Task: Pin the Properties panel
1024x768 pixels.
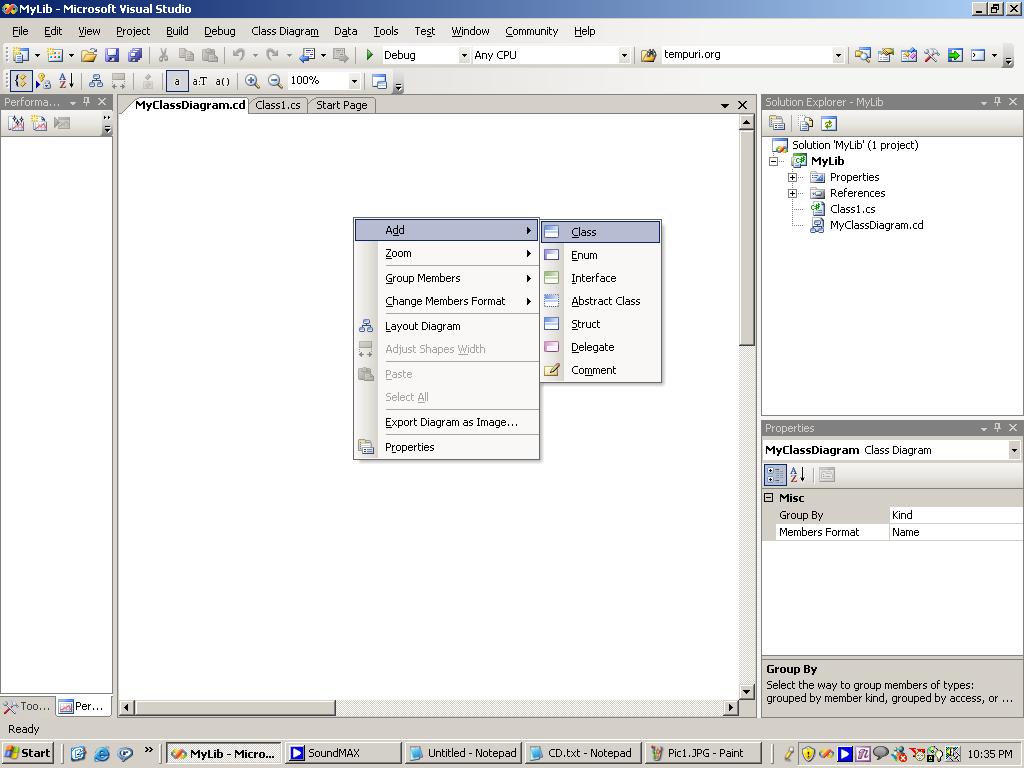Action: 997,427
